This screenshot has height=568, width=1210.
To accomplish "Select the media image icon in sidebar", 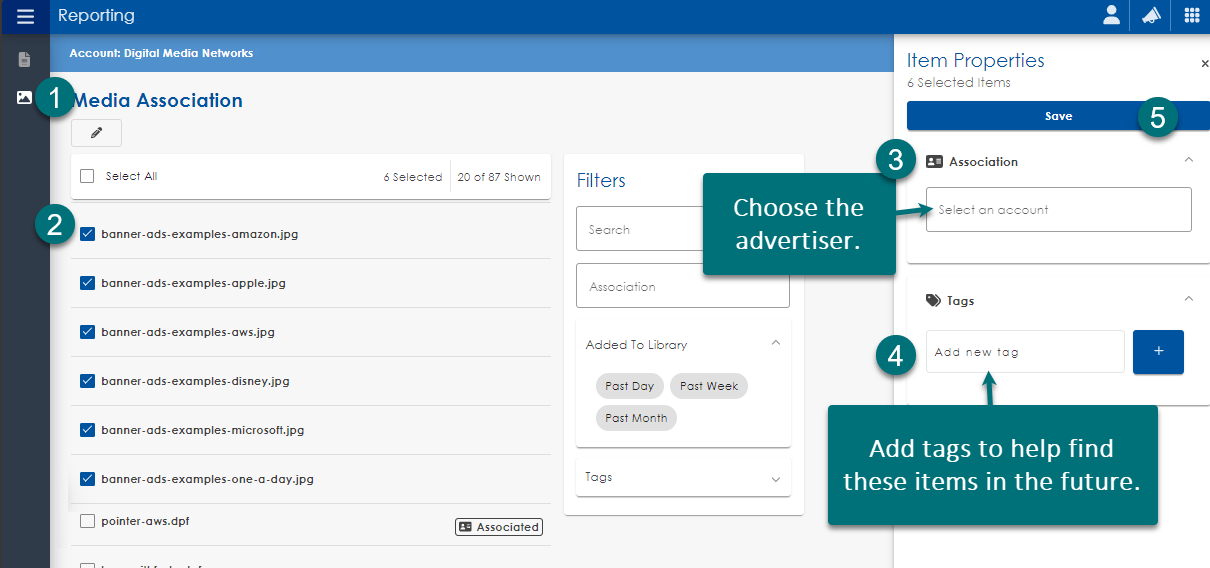I will click(24, 98).
